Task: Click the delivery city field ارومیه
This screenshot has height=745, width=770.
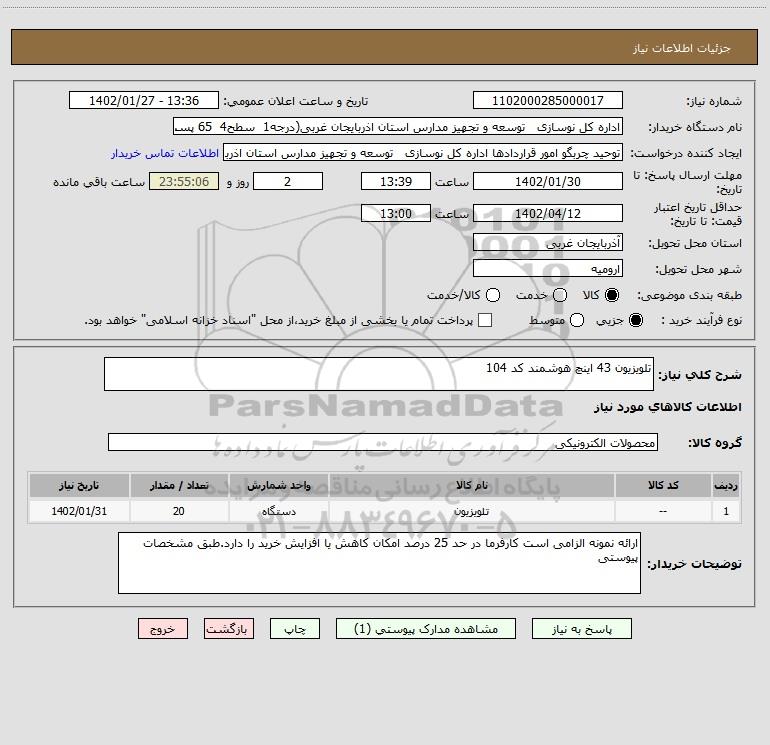Action: pos(548,269)
